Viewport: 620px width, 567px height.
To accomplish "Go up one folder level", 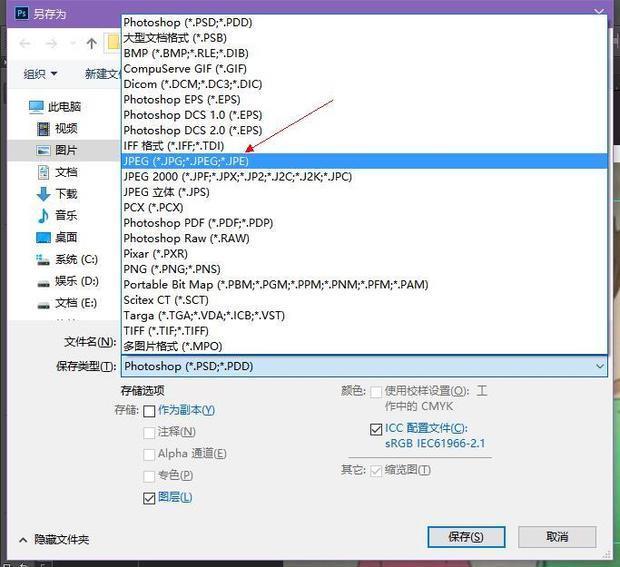I will (92, 43).
